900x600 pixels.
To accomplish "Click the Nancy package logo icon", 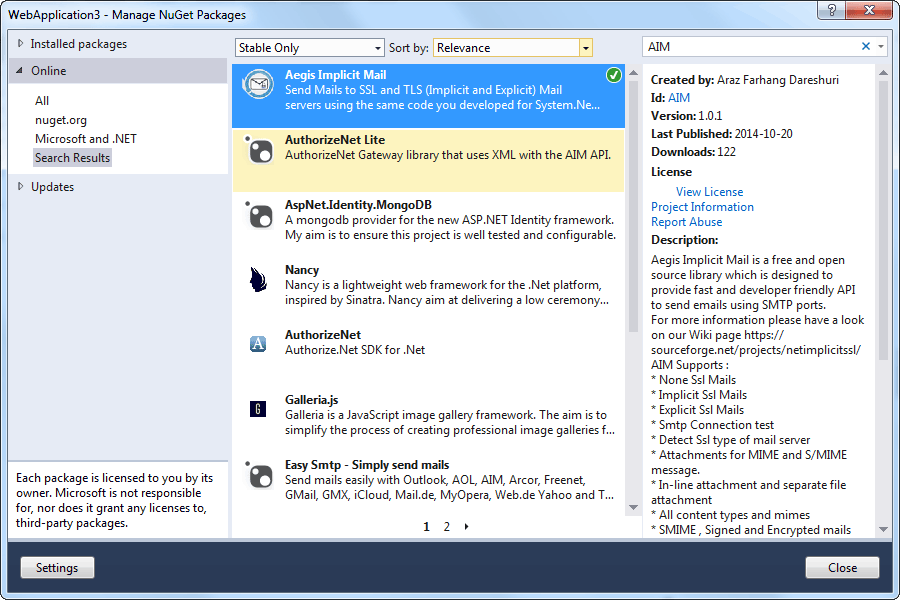I will click(x=259, y=280).
